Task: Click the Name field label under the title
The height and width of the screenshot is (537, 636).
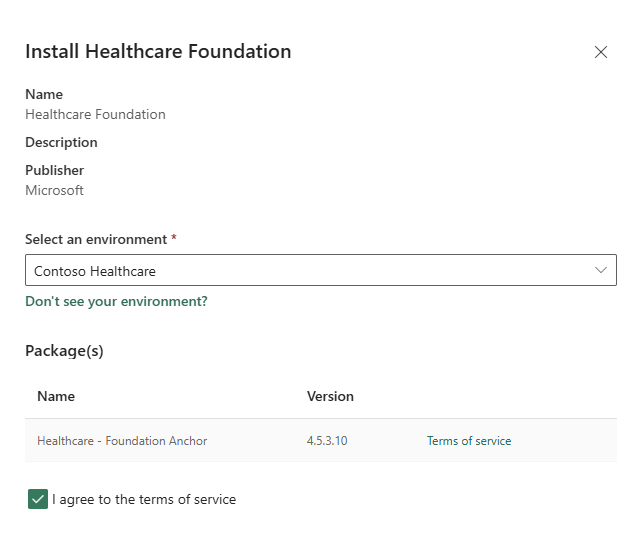Action: [44, 94]
